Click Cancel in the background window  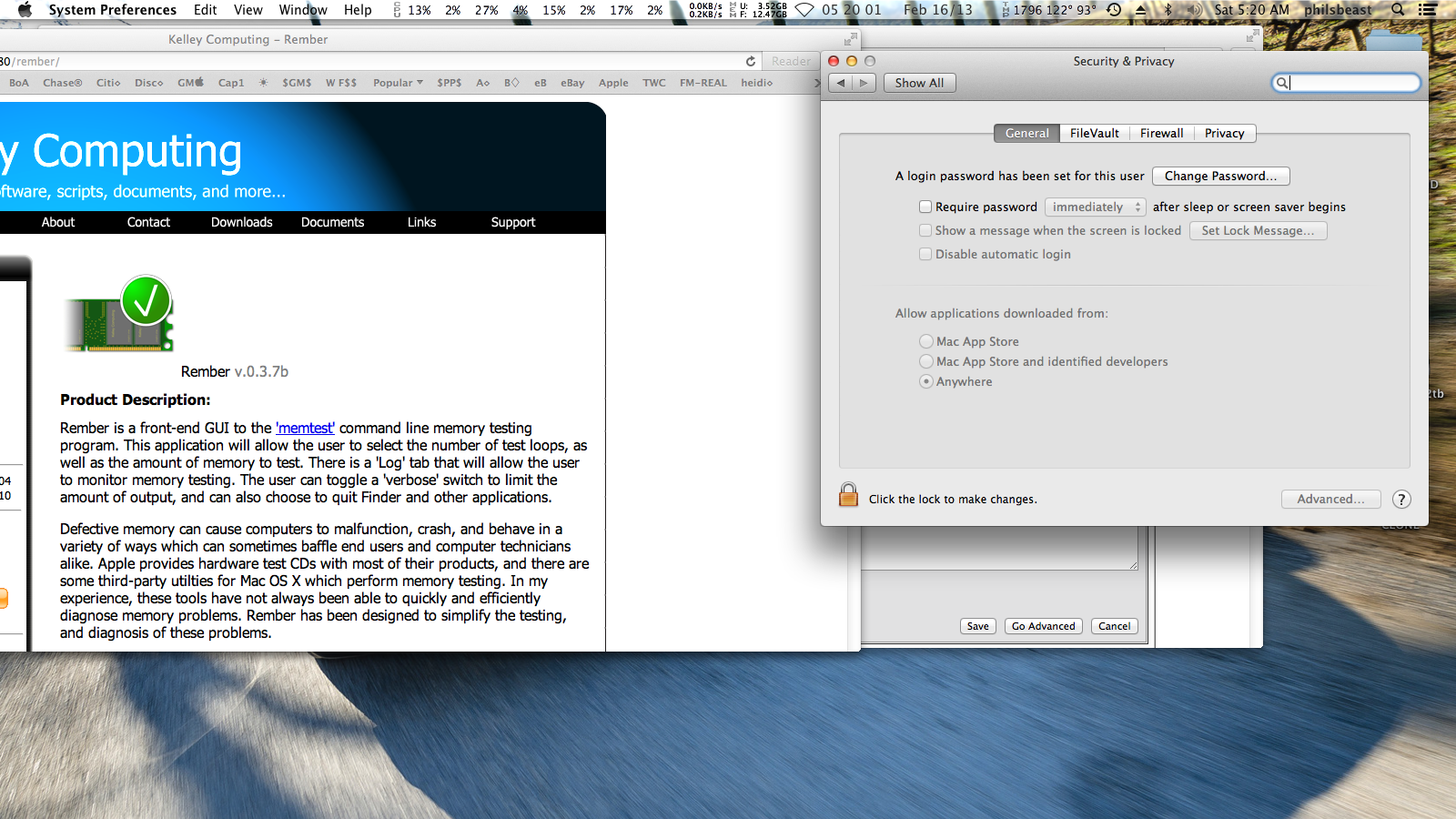(1115, 626)
